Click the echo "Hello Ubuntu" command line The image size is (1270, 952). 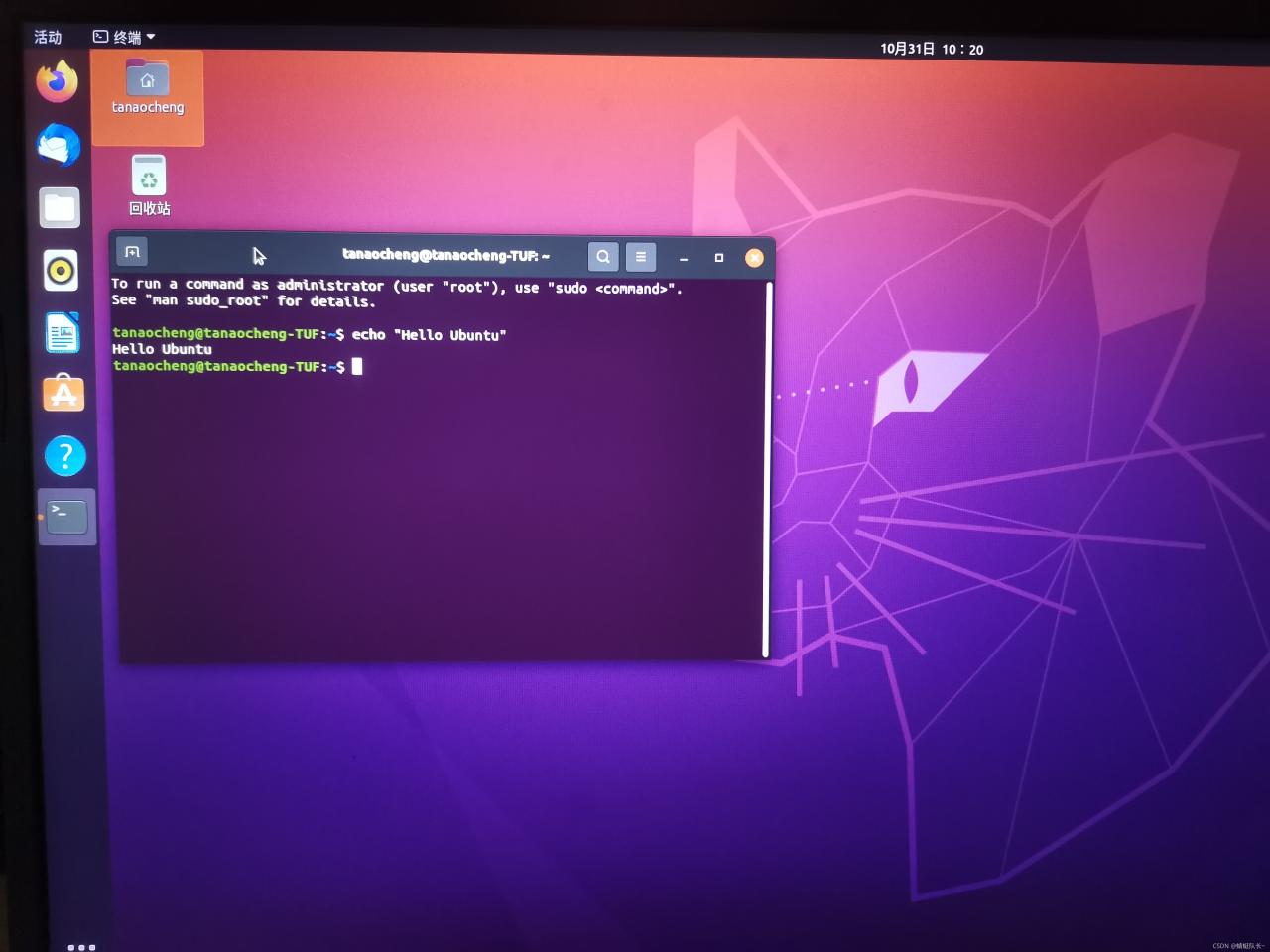310,334
